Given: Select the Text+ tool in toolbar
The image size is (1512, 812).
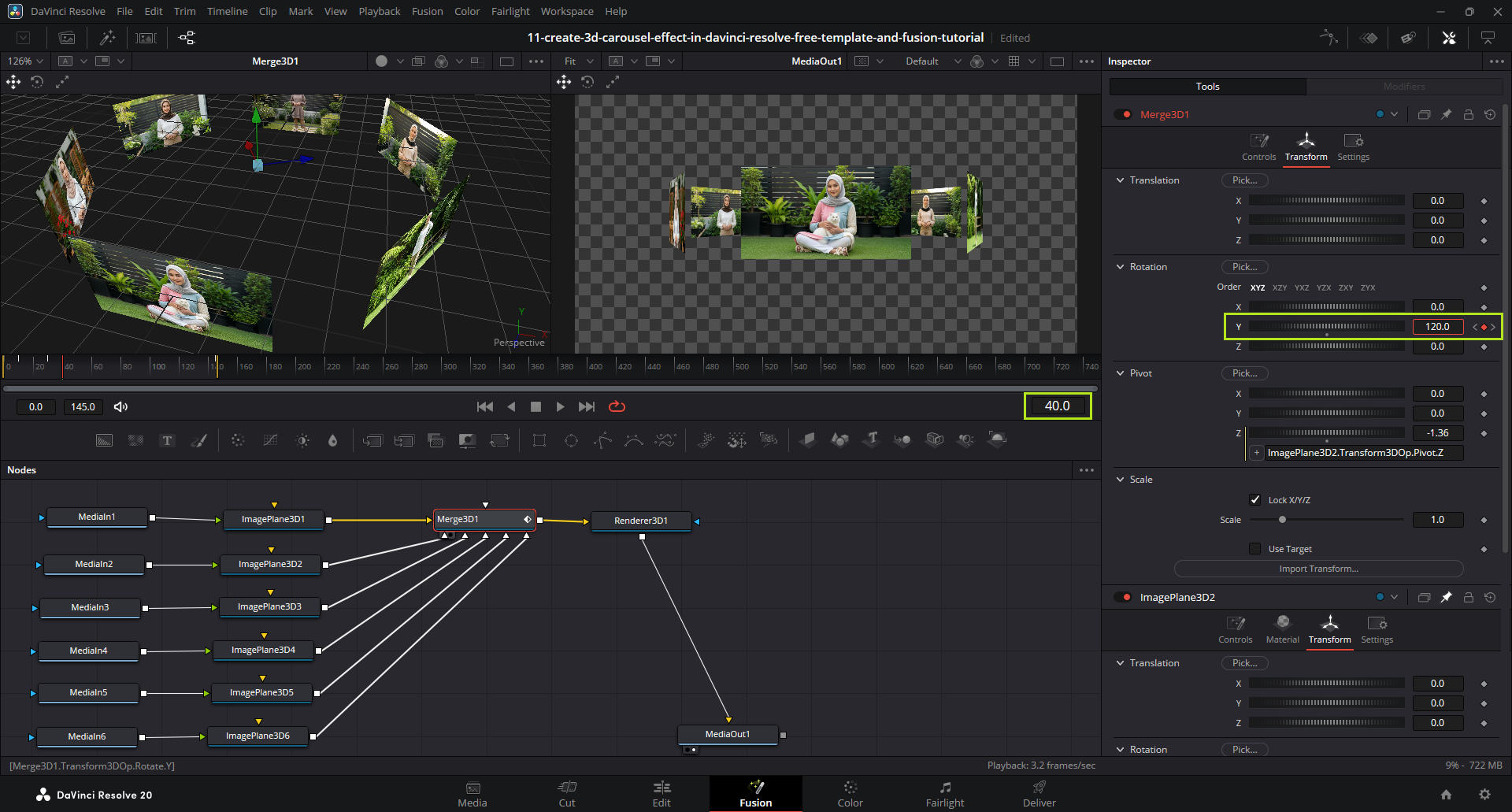Looking at the screenshot, I should pyautogui.click(x=167, y=440).
